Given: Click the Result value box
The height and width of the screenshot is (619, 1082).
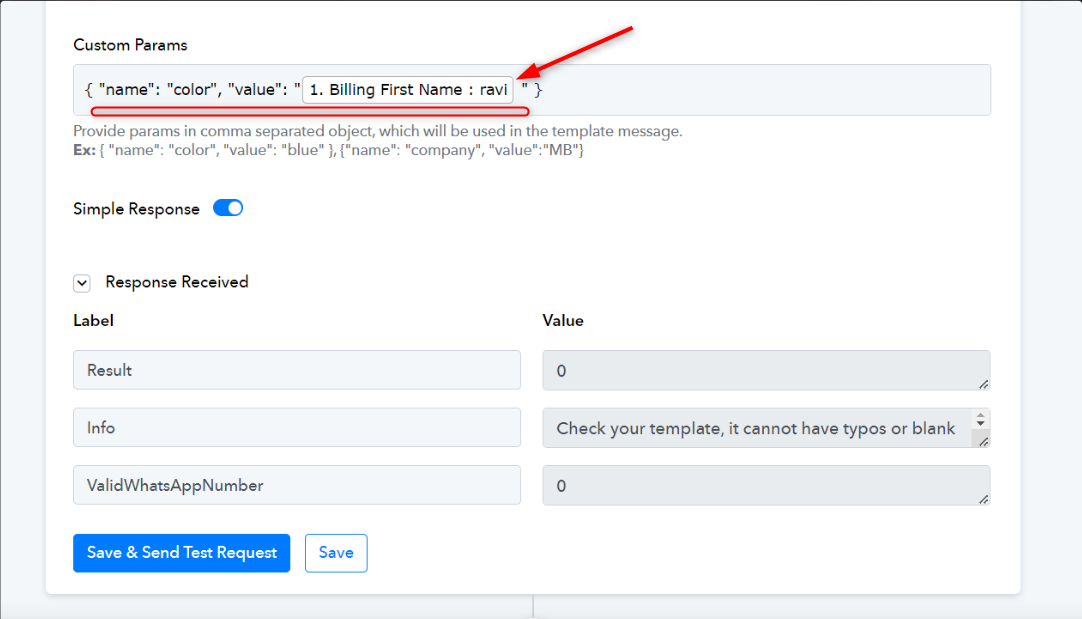Looking at the screenshot, I should [x=766, y=370].
